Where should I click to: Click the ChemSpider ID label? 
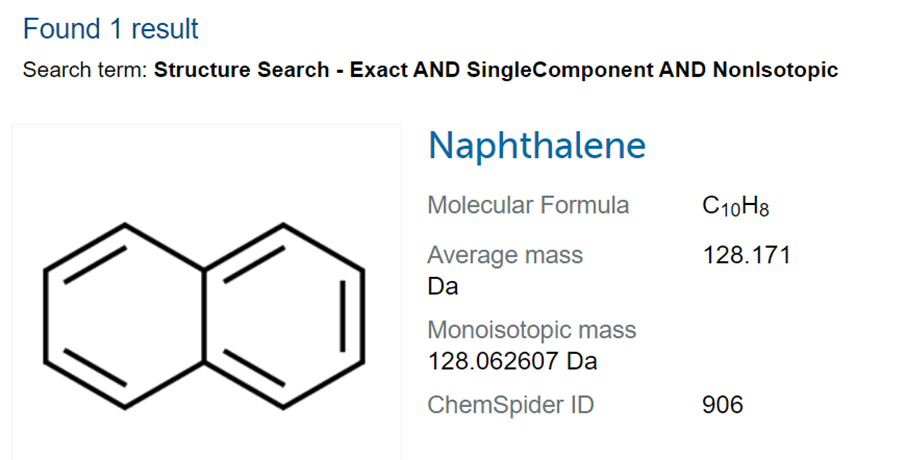click(x=511, y=405)
